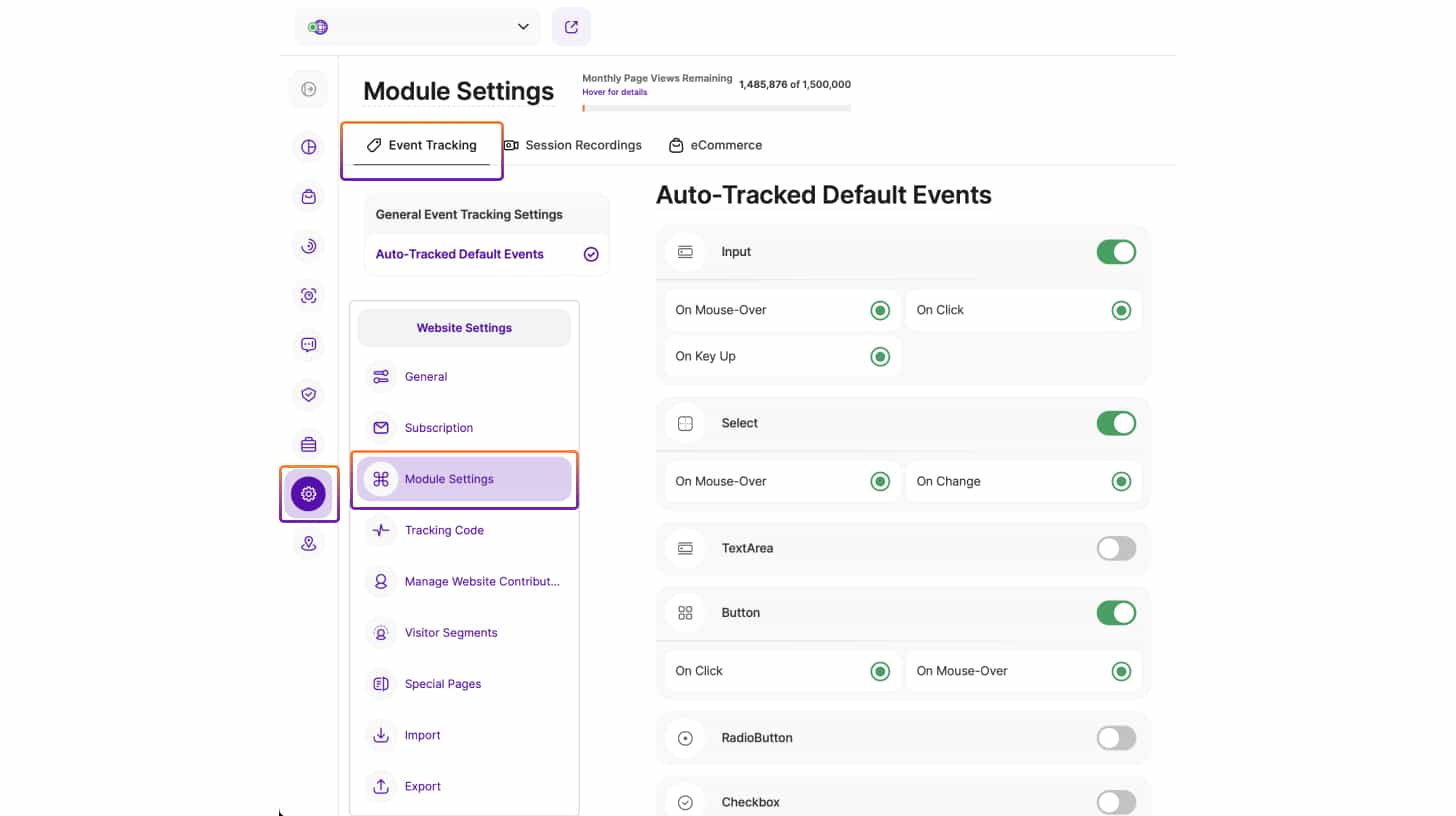The width and height of the screenshot is (1456, 816).
Task: Click the shield icon in left sidebar
Action: 308,395
